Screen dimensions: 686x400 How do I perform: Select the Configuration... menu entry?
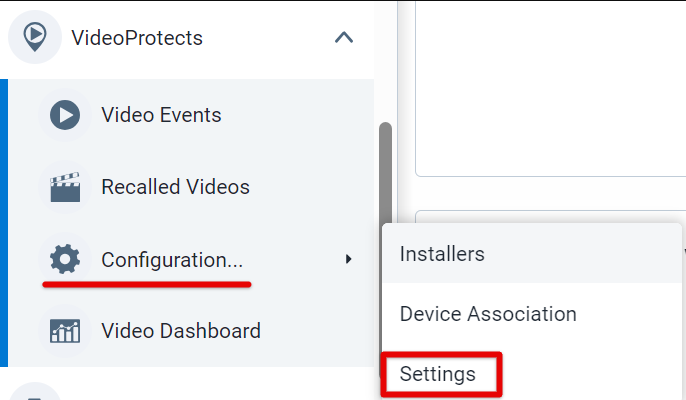point(172,260)
